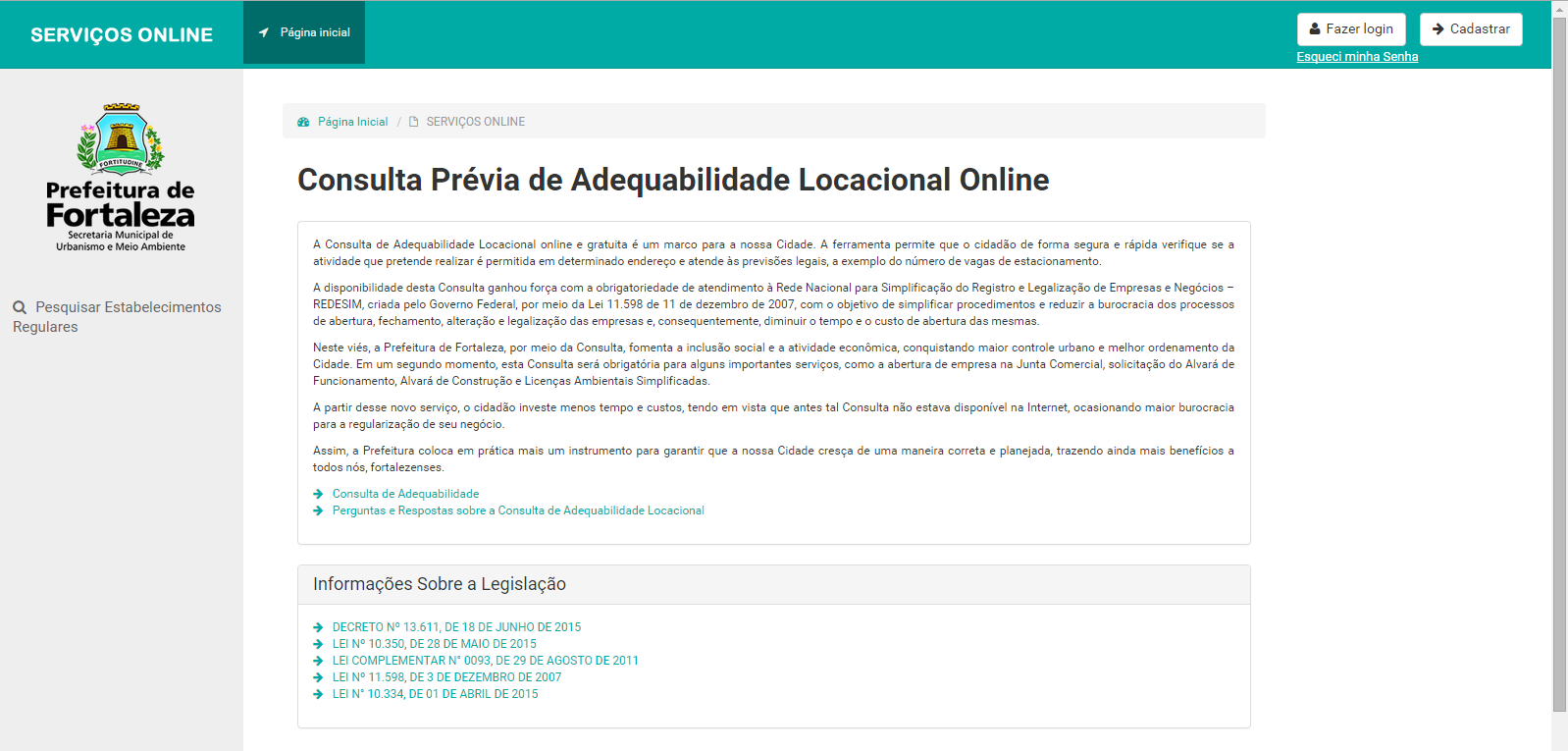The width and height of the screenshot is (1568, 751).
Task: Click arrow icon beside LEI N° 10.334
Action: click(x=318, y=694)
